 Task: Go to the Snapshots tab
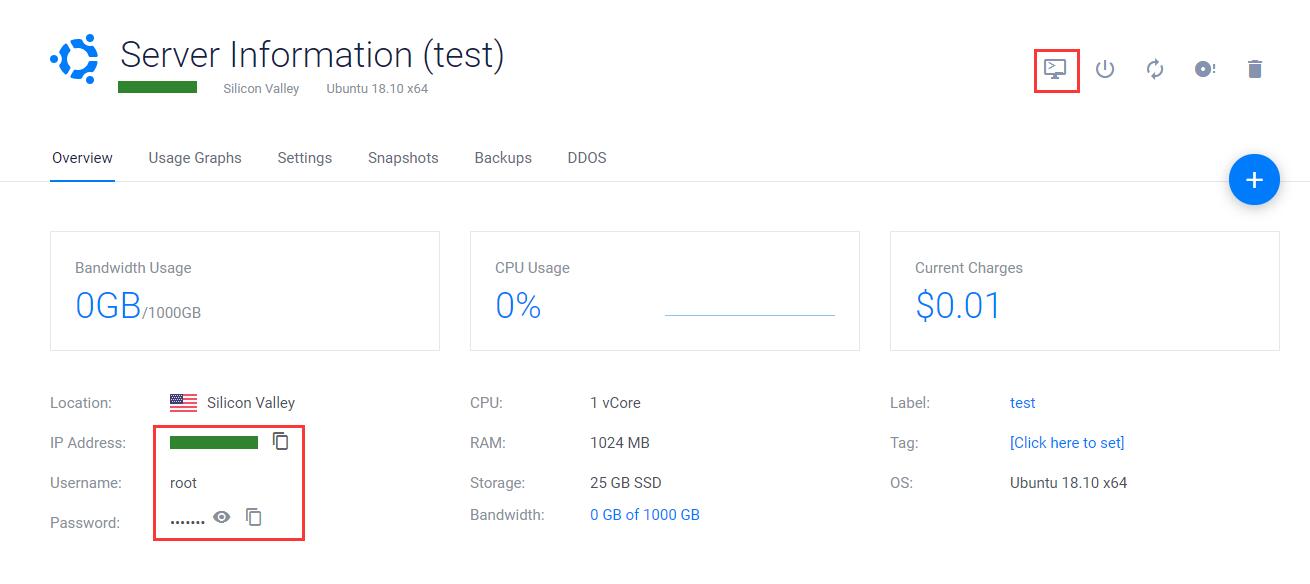(403, 158)
